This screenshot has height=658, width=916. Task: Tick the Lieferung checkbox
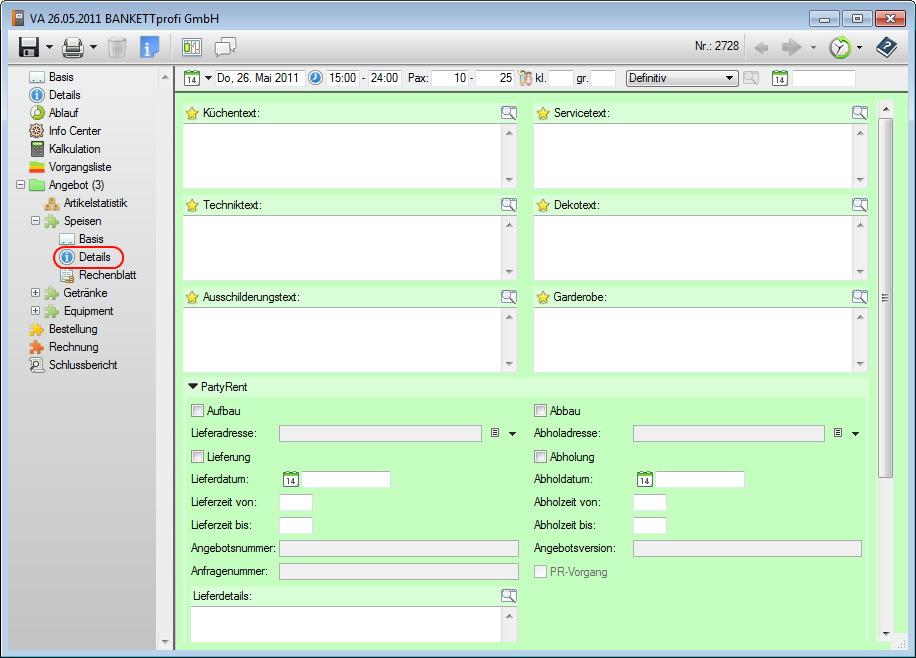tap(197, 457)
